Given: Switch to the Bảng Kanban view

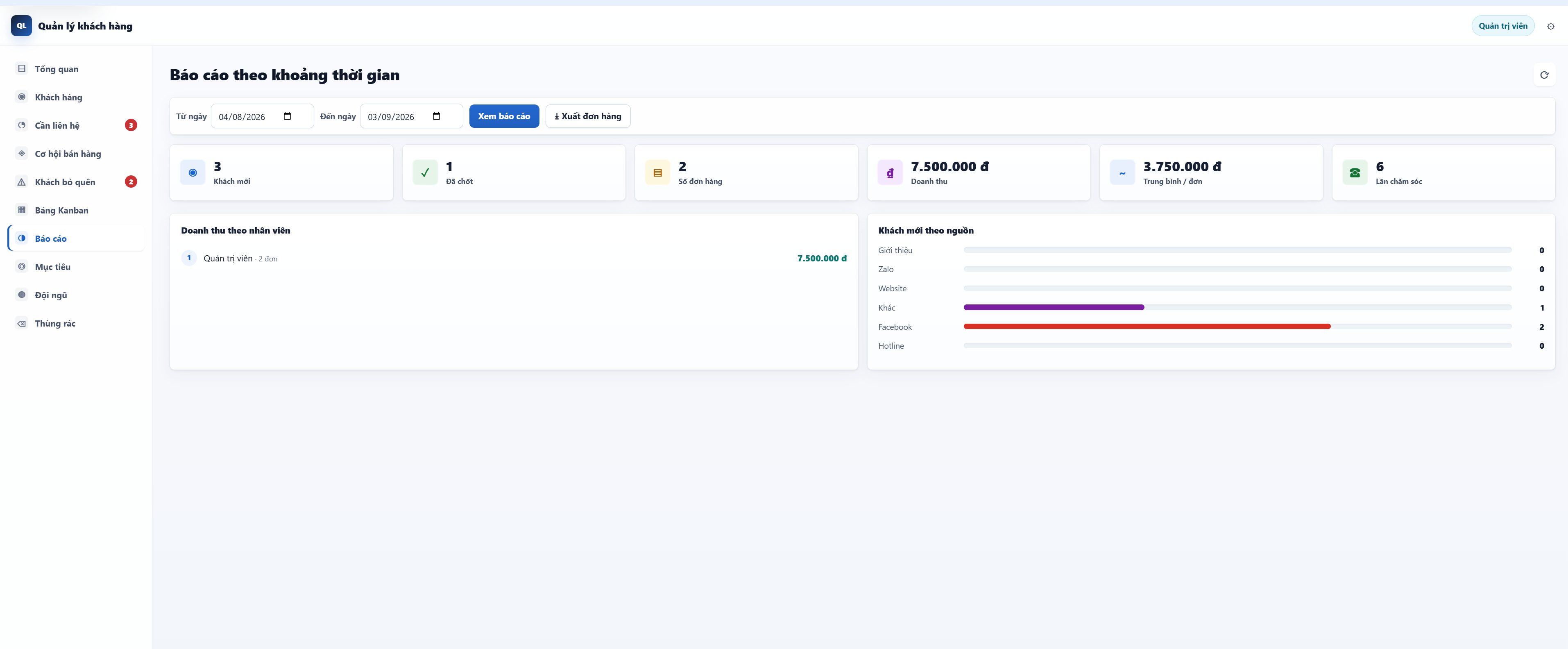Looking at the screenshot, I should 76,210.
